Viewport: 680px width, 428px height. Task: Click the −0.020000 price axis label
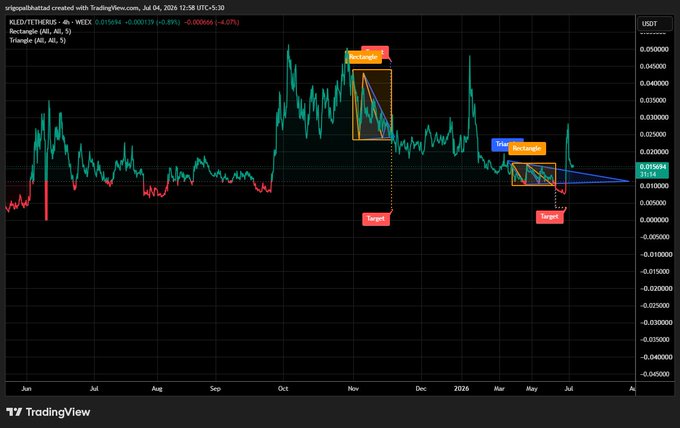(654, 288)
